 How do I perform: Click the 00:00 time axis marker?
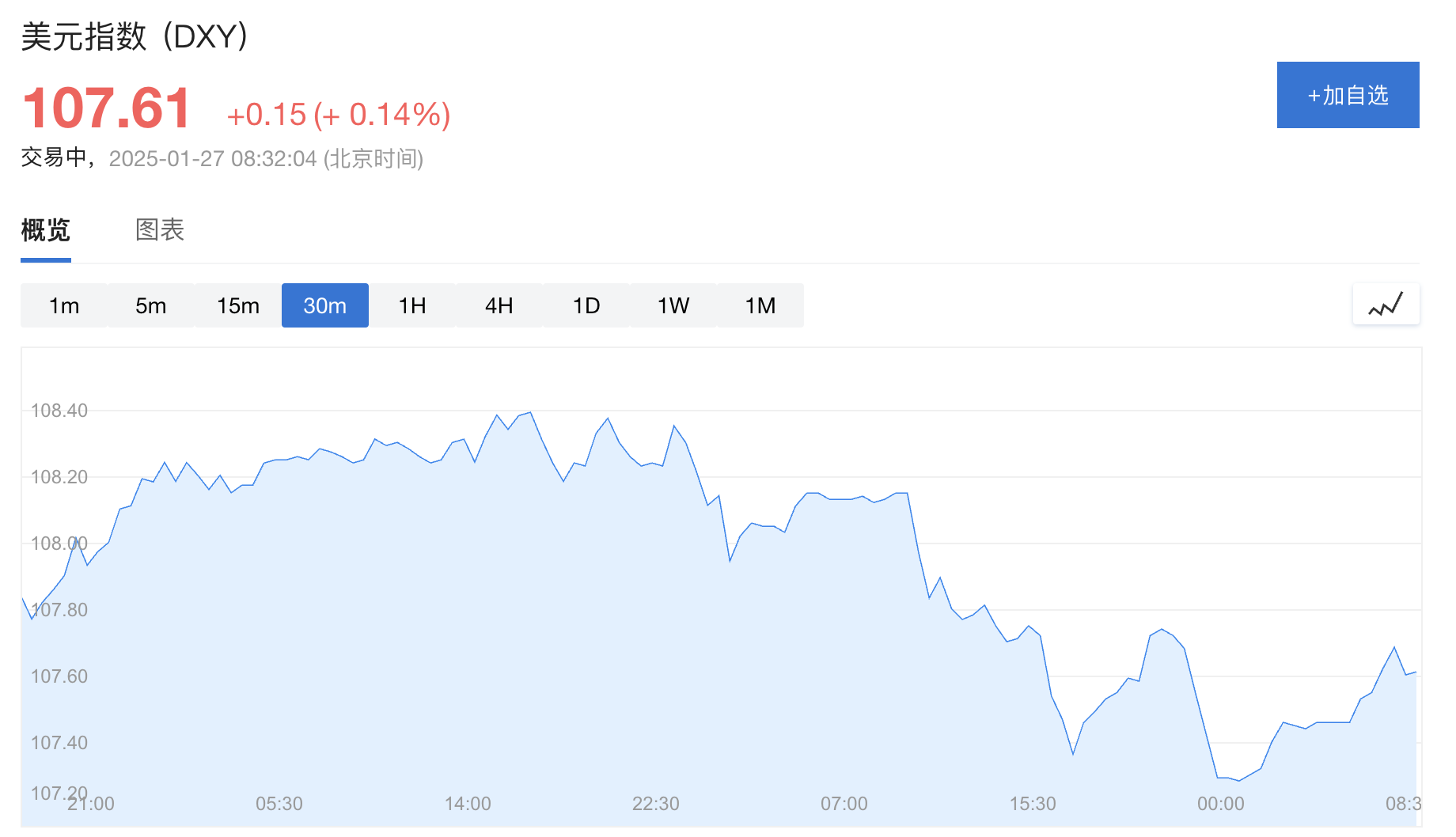(x=1221, y=804)
